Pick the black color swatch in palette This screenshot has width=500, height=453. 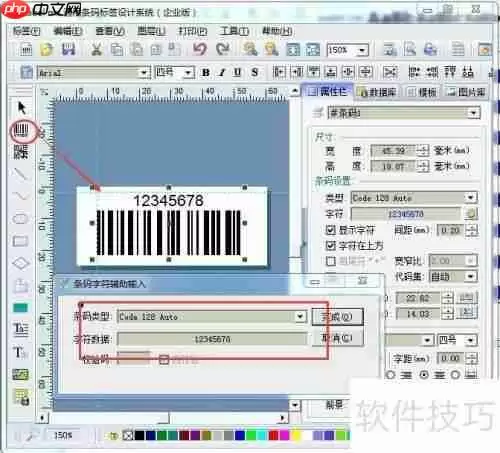[x=139, y=435]
